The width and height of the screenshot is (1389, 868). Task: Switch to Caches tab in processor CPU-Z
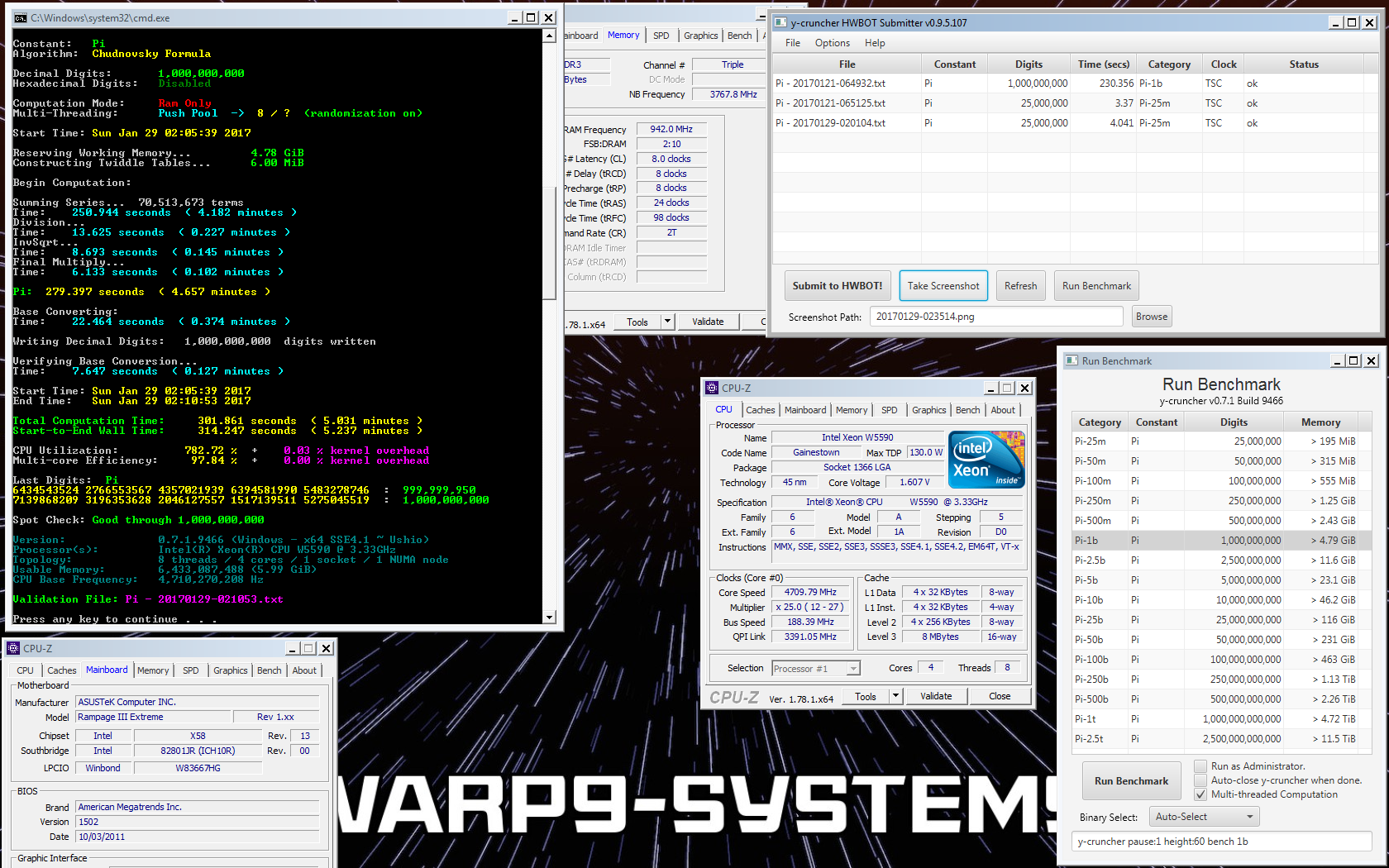pos(761,410)
